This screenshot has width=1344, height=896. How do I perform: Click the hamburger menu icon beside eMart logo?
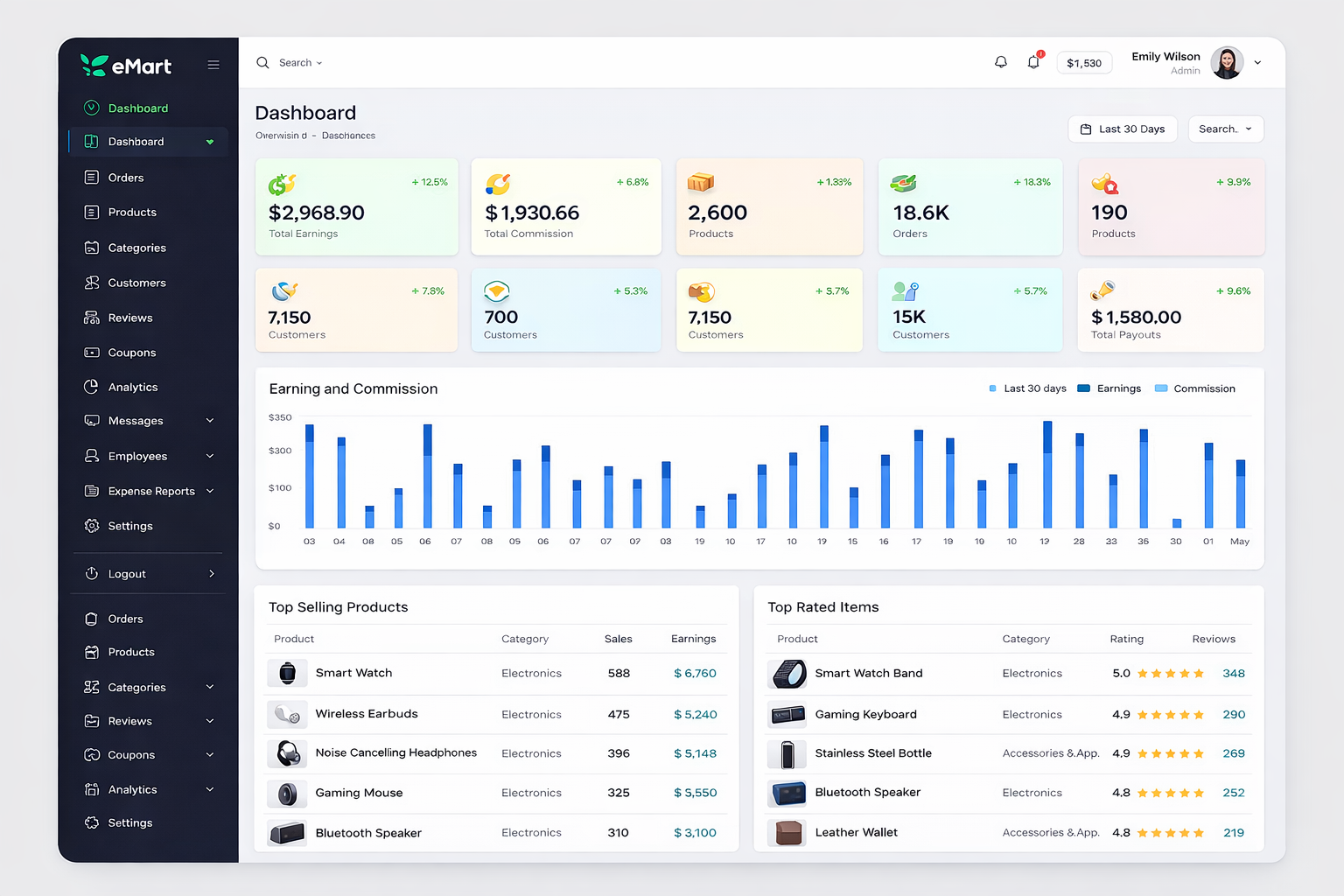[213, 65]
